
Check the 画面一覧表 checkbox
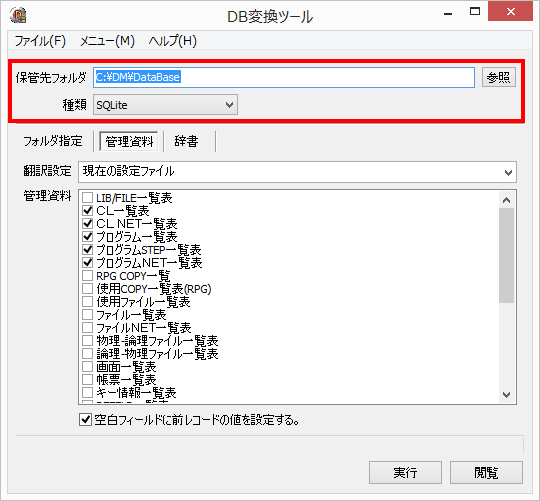(87, 367)
